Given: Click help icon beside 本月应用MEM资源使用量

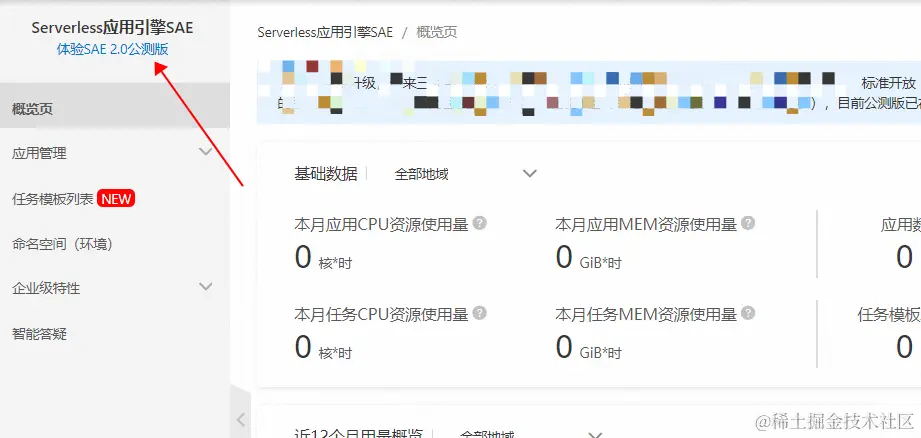Looking at the screenshot, I should (x=748, y=223).
